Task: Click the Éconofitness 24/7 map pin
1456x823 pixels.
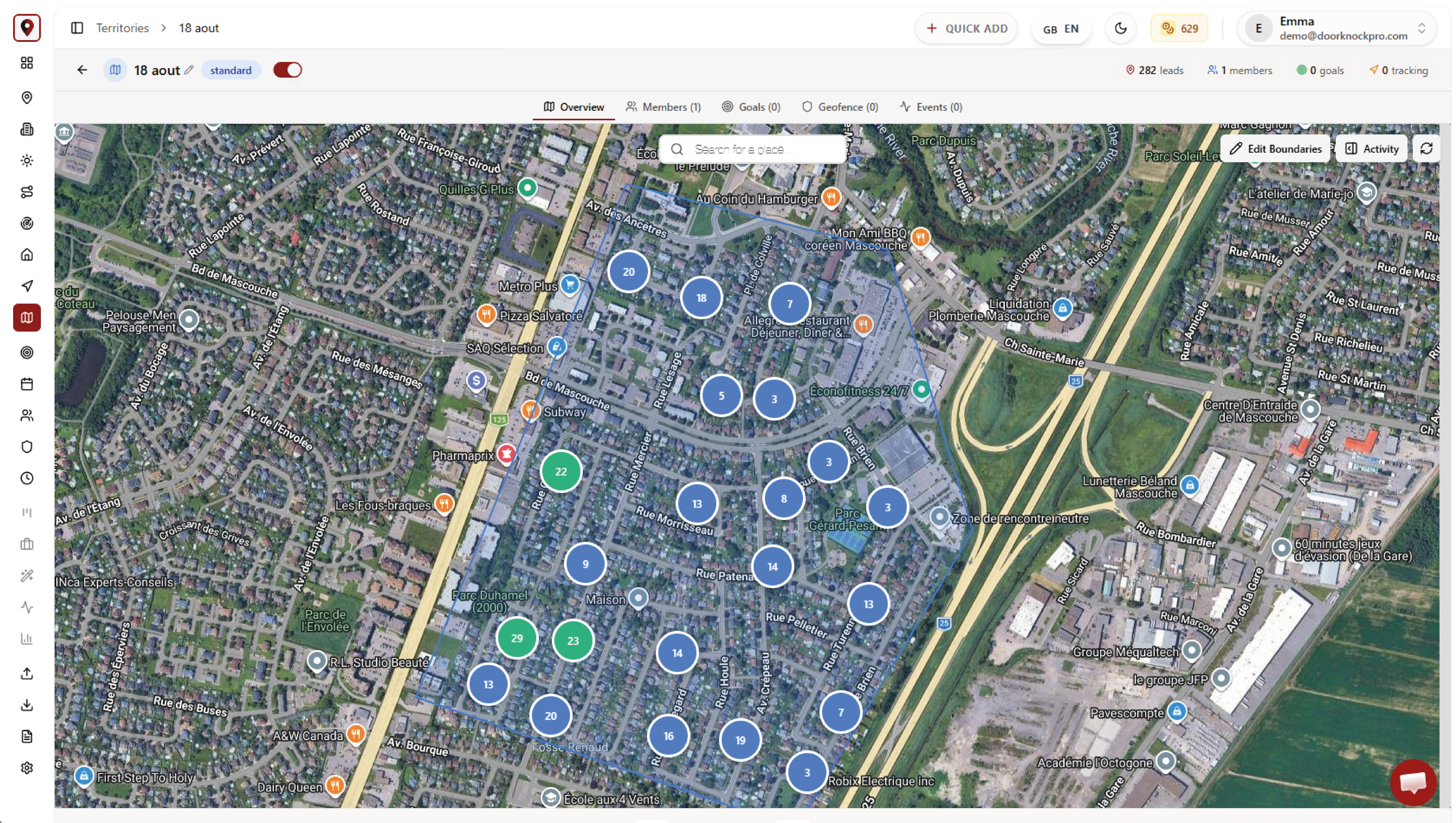Action: pos(921,390)
